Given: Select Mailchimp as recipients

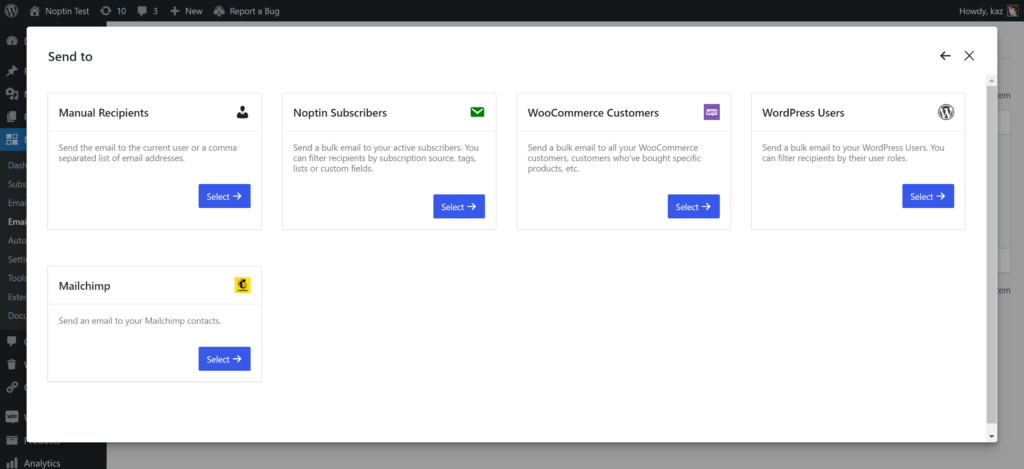Looking at the screenshot, I should (x=224, y=359).
